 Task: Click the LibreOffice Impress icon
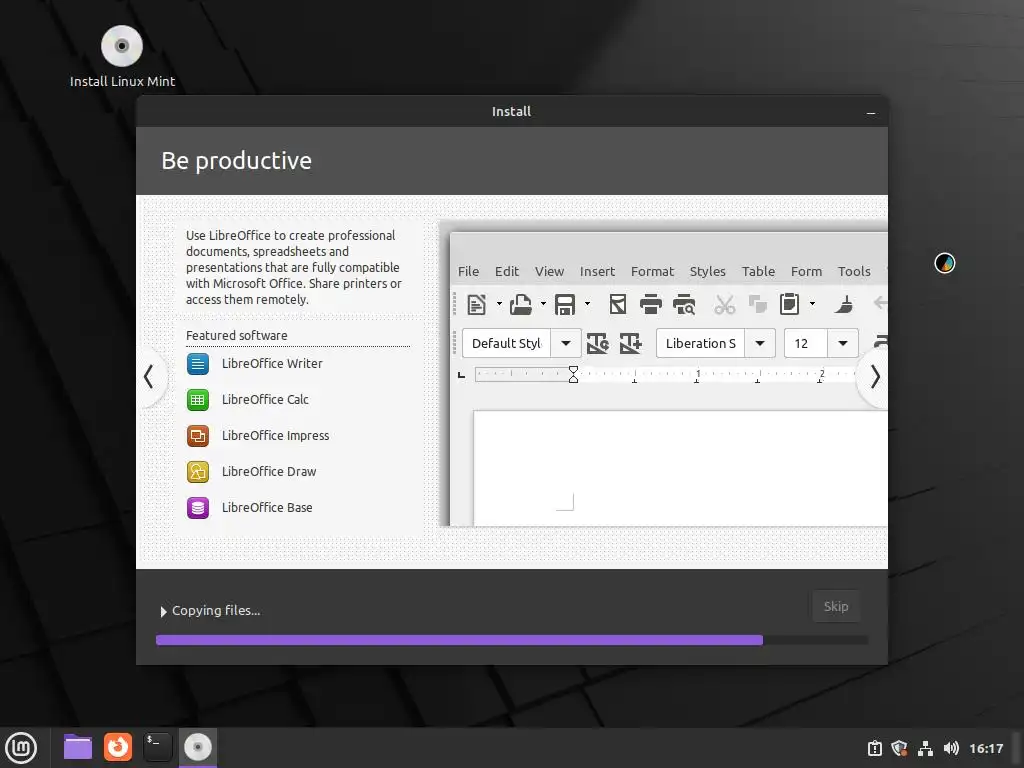click(198, 436)
